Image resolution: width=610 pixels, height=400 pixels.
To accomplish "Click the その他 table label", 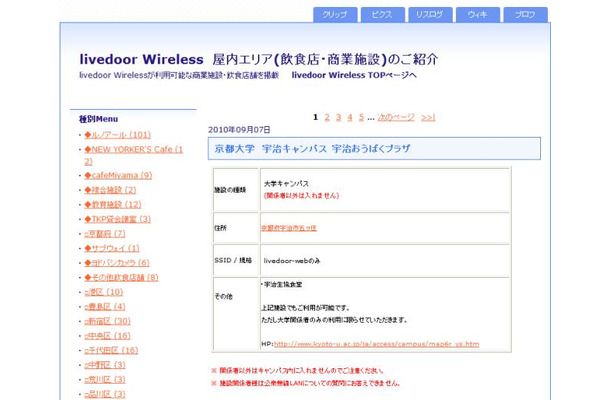I will 224,296.
